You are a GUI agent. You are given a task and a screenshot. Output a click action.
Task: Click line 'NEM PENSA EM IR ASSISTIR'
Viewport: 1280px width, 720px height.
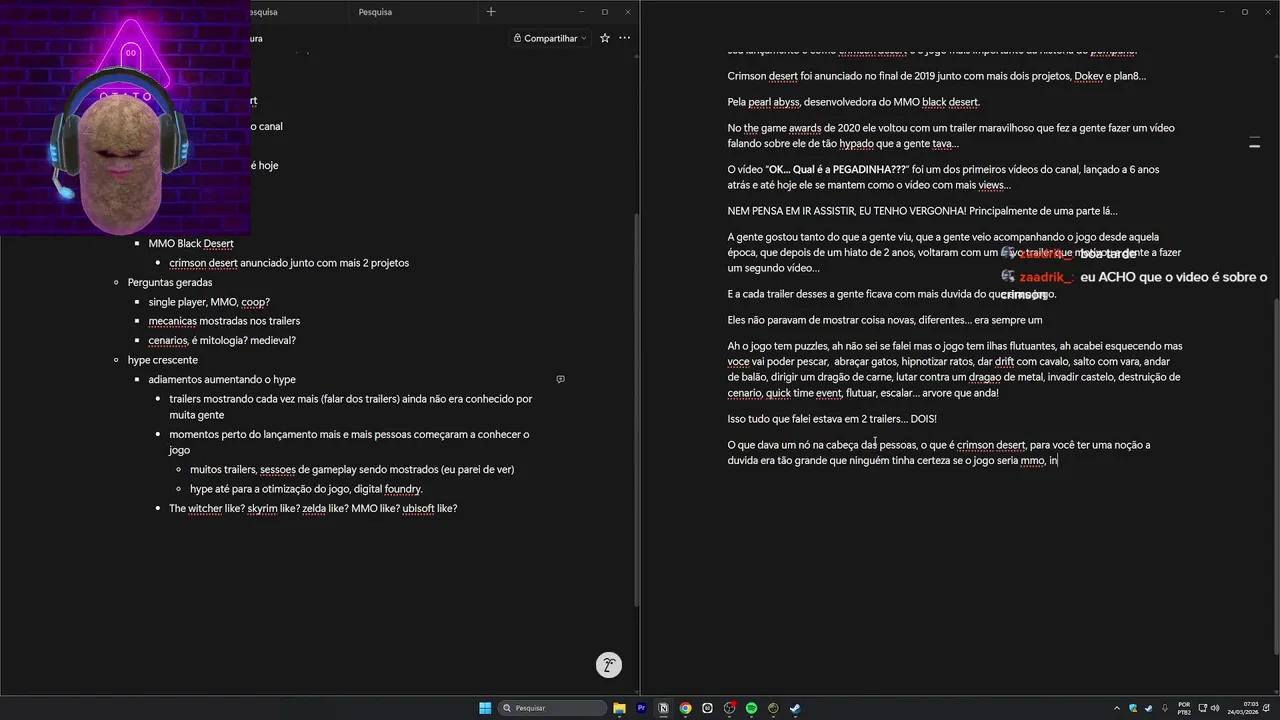coord(922,211)
